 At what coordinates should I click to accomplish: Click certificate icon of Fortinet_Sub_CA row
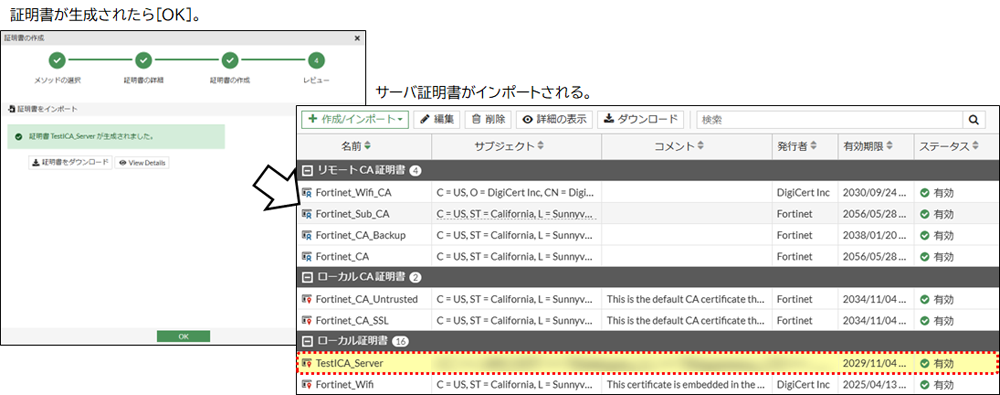(x=307, y=214)
